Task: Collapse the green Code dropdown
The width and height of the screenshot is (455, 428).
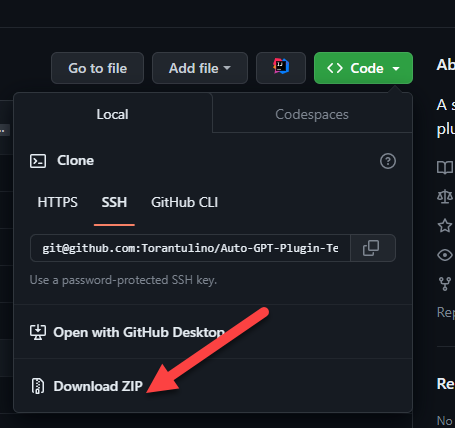Action: click(x=363, y=68)
